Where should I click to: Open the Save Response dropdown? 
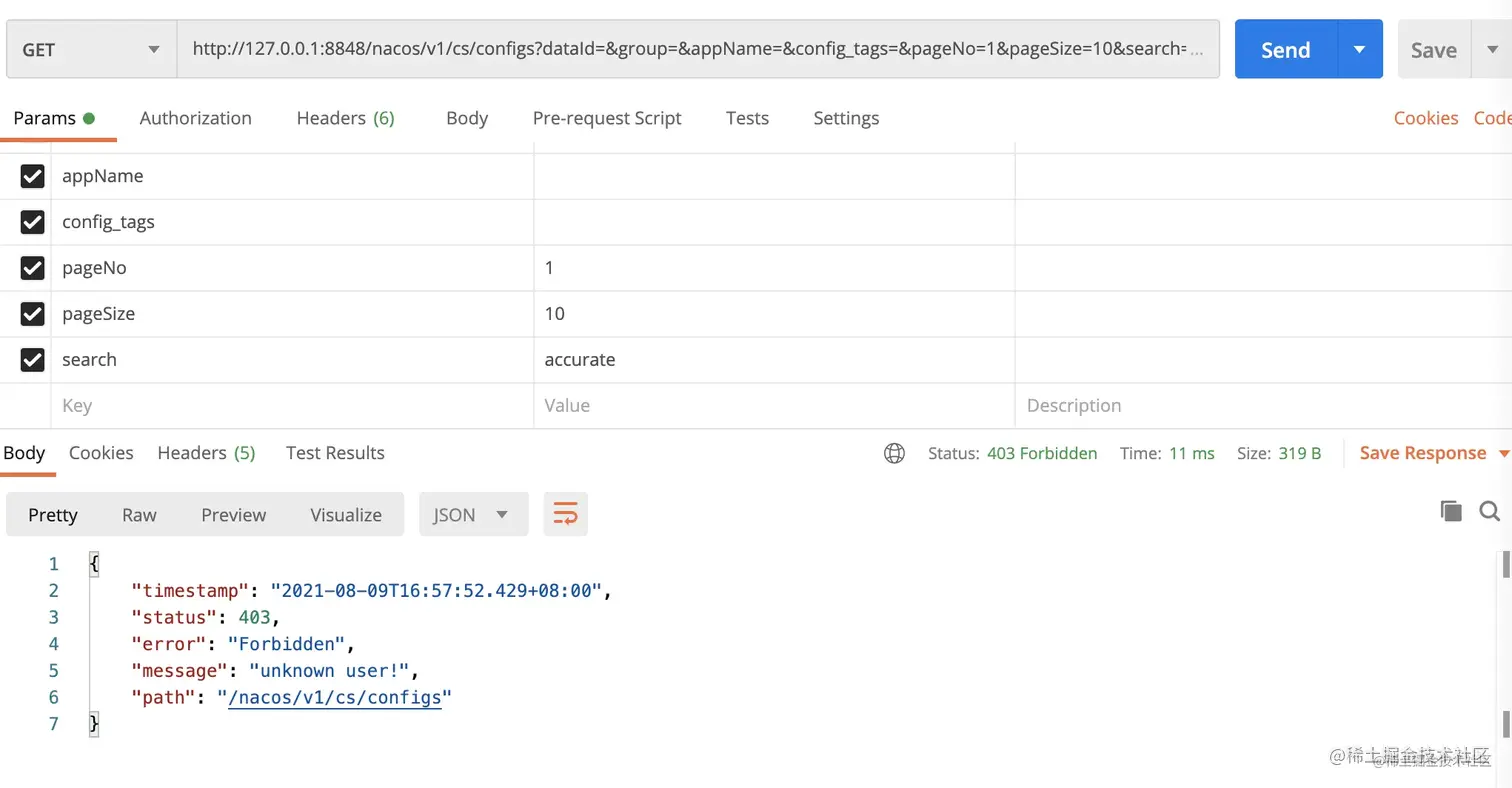[x=1434, y=454]
